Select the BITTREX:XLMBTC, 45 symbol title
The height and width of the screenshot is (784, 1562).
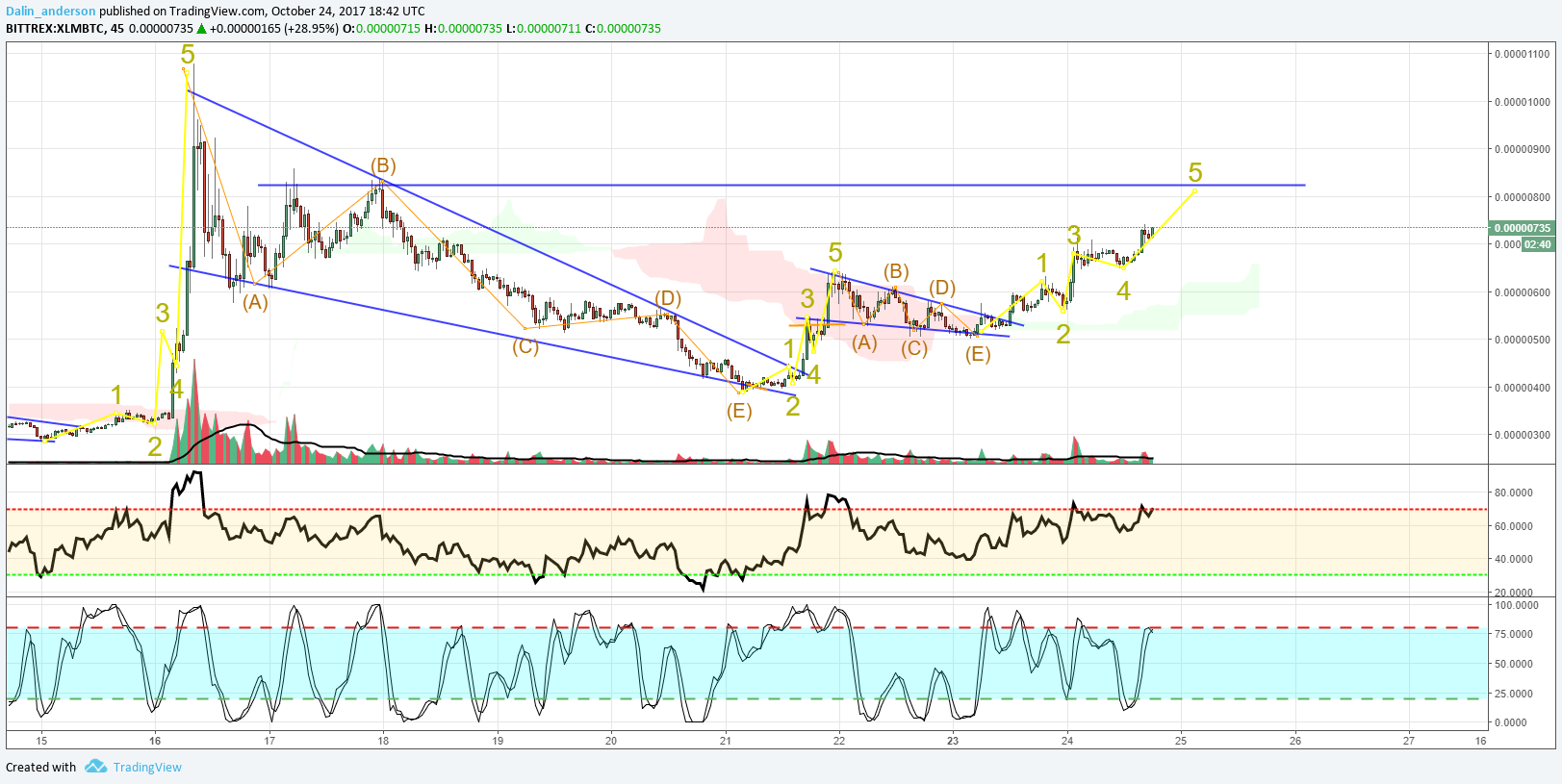coord(64,28)
